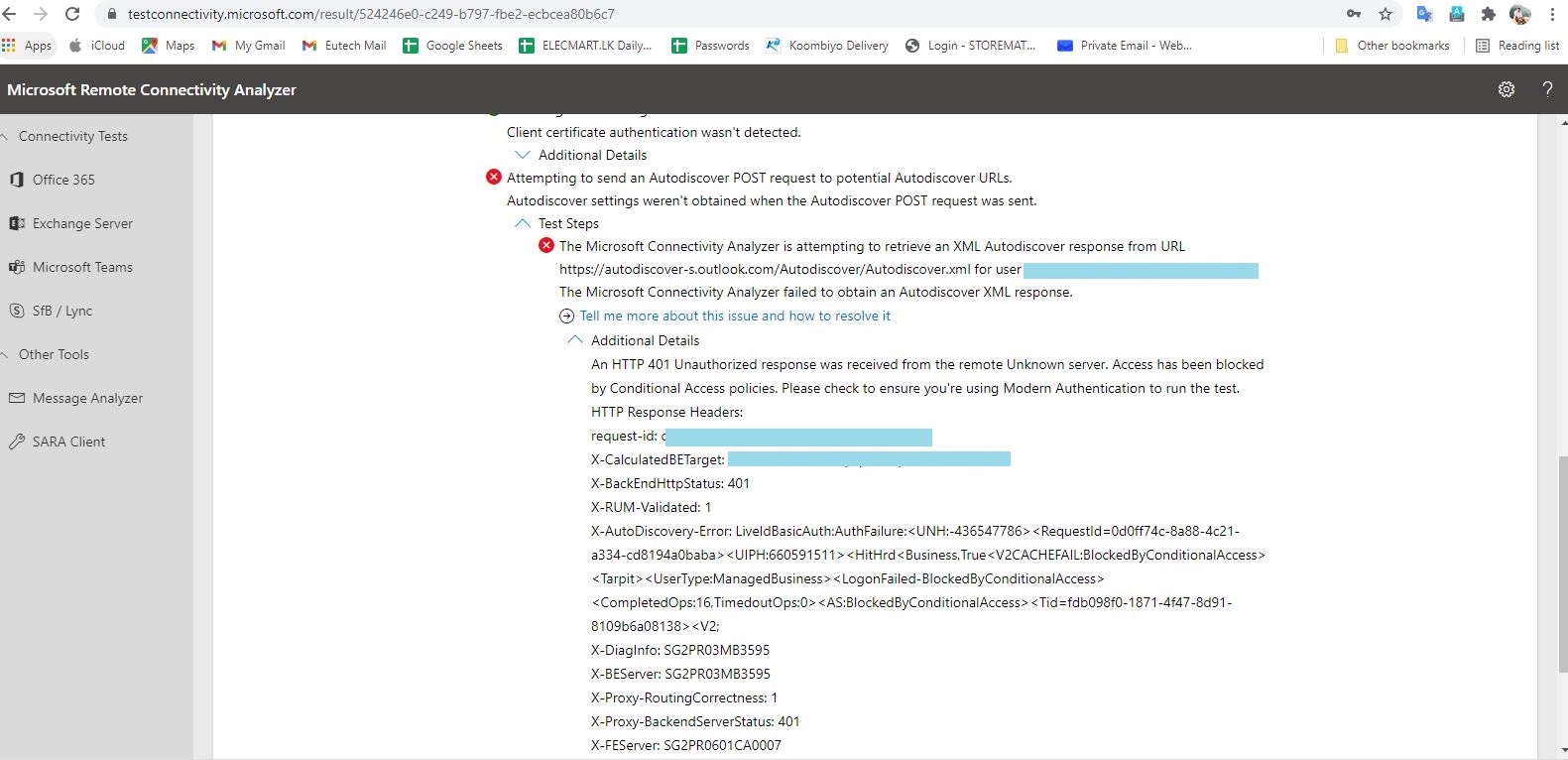This screenshot has height=760, width=1568.
Task: Click the red error icon beside Autodiscover POST request
Action: tap(494, 178)
